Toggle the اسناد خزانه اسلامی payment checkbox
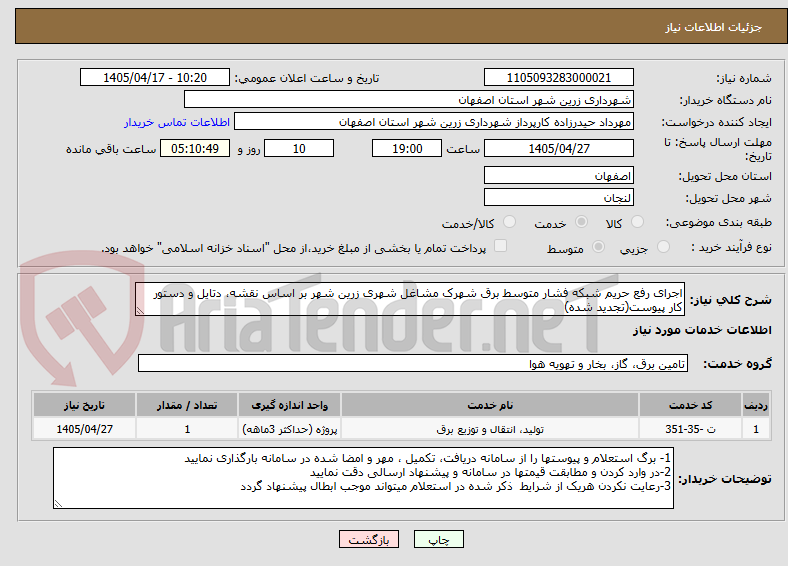This screenshot has height=566, width=788. tap(500, 246)
